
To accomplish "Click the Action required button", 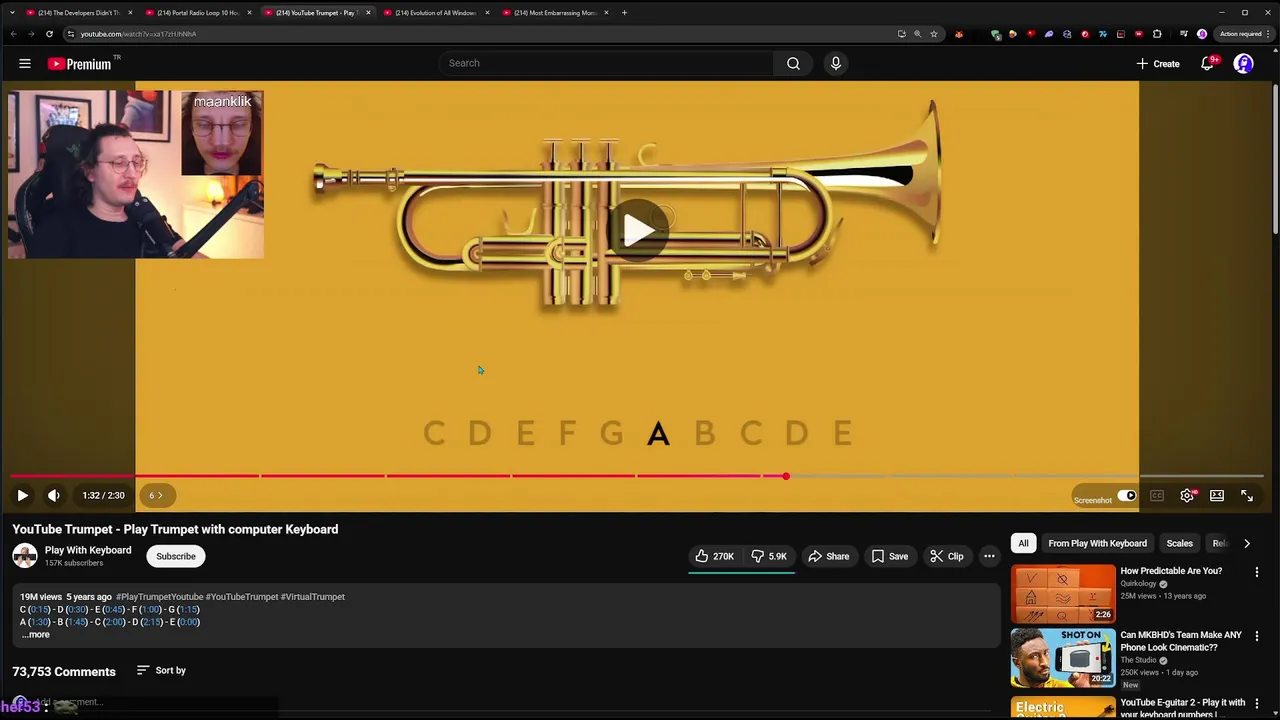I will pyautogui.click(x=1241, y=34).
